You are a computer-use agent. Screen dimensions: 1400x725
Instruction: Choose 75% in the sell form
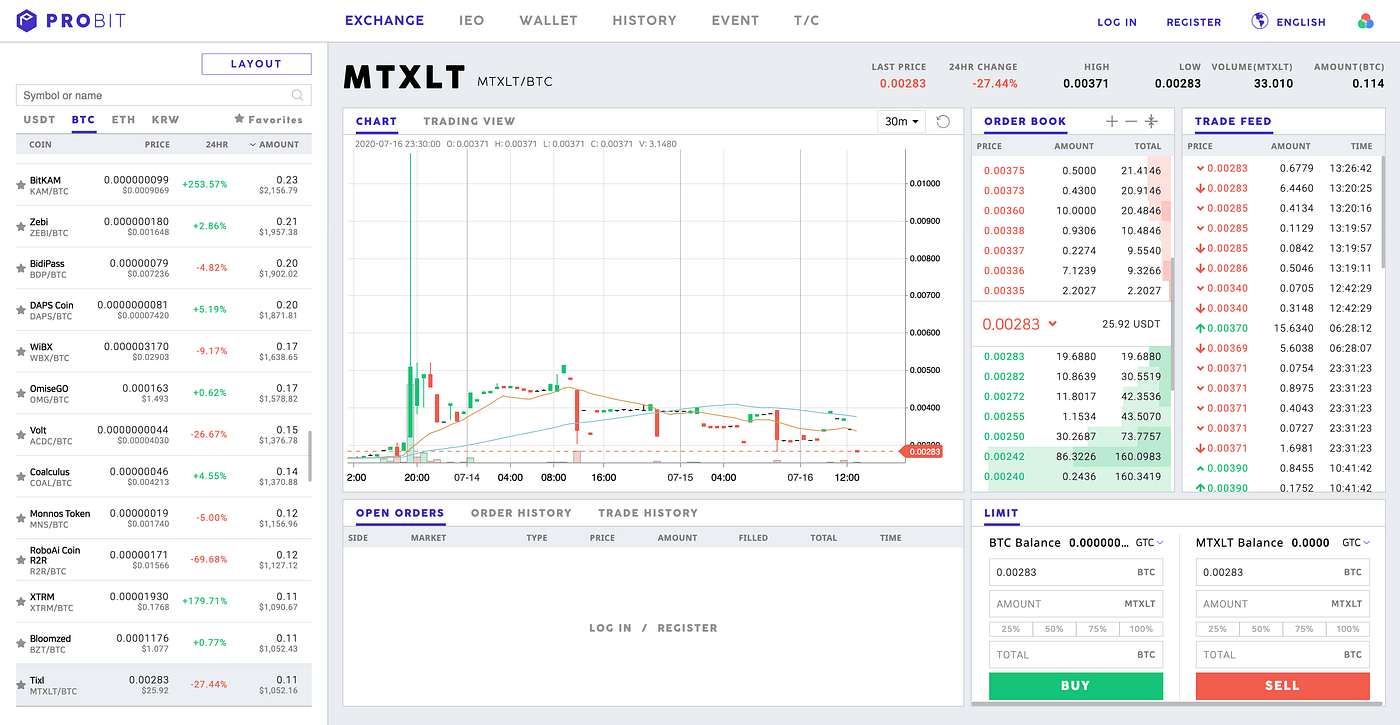point(1304,629)
